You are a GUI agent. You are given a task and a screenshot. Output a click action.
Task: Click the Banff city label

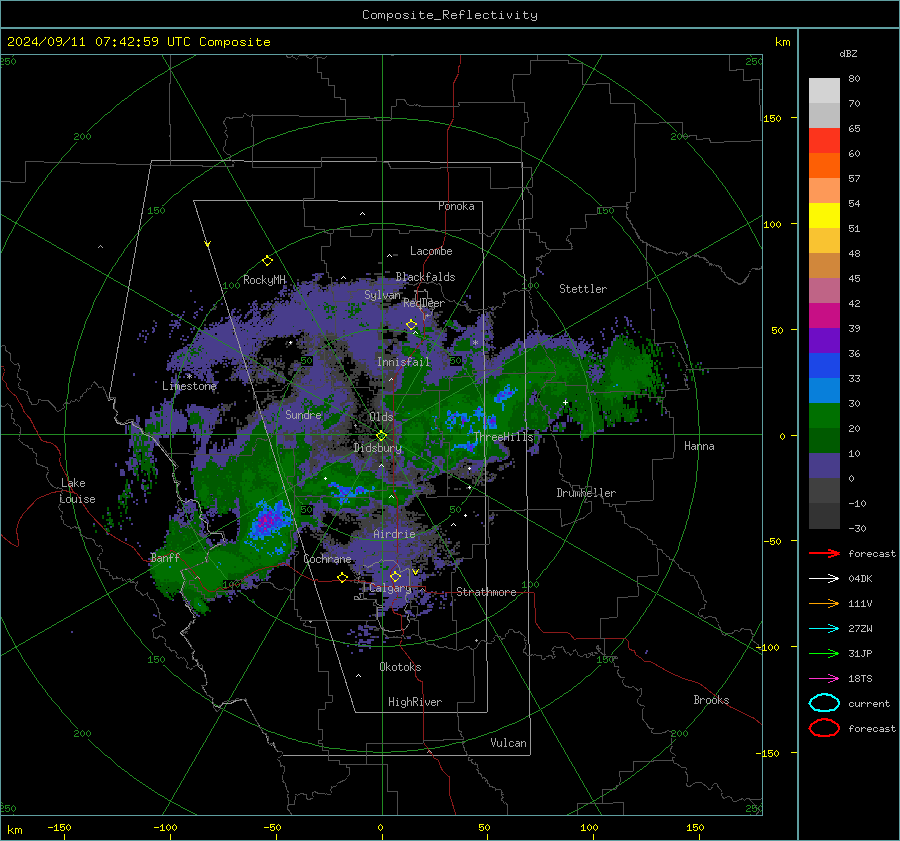coord(165,557)
